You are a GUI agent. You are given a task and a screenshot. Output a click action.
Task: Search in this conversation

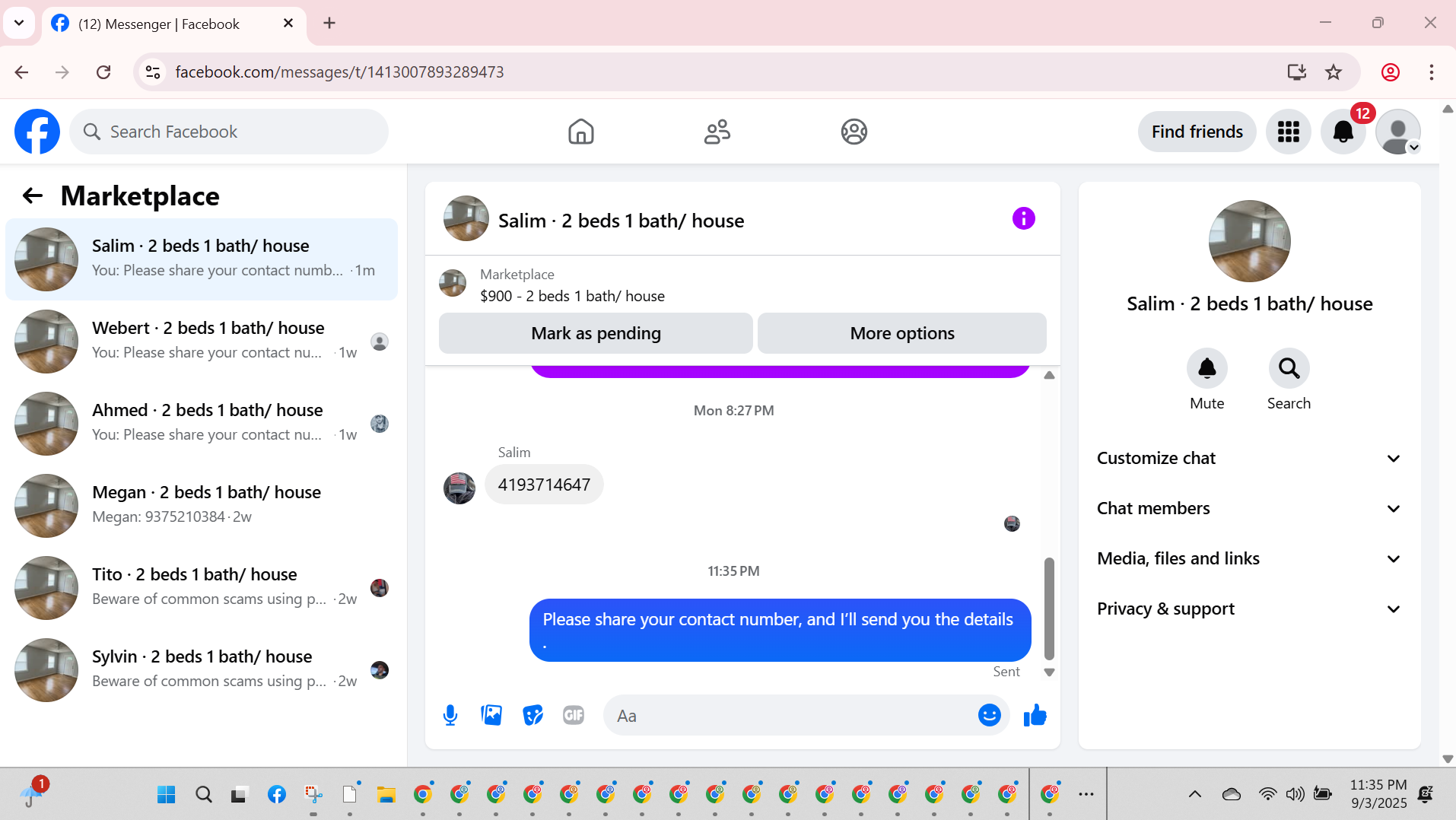coord(1289,368)
